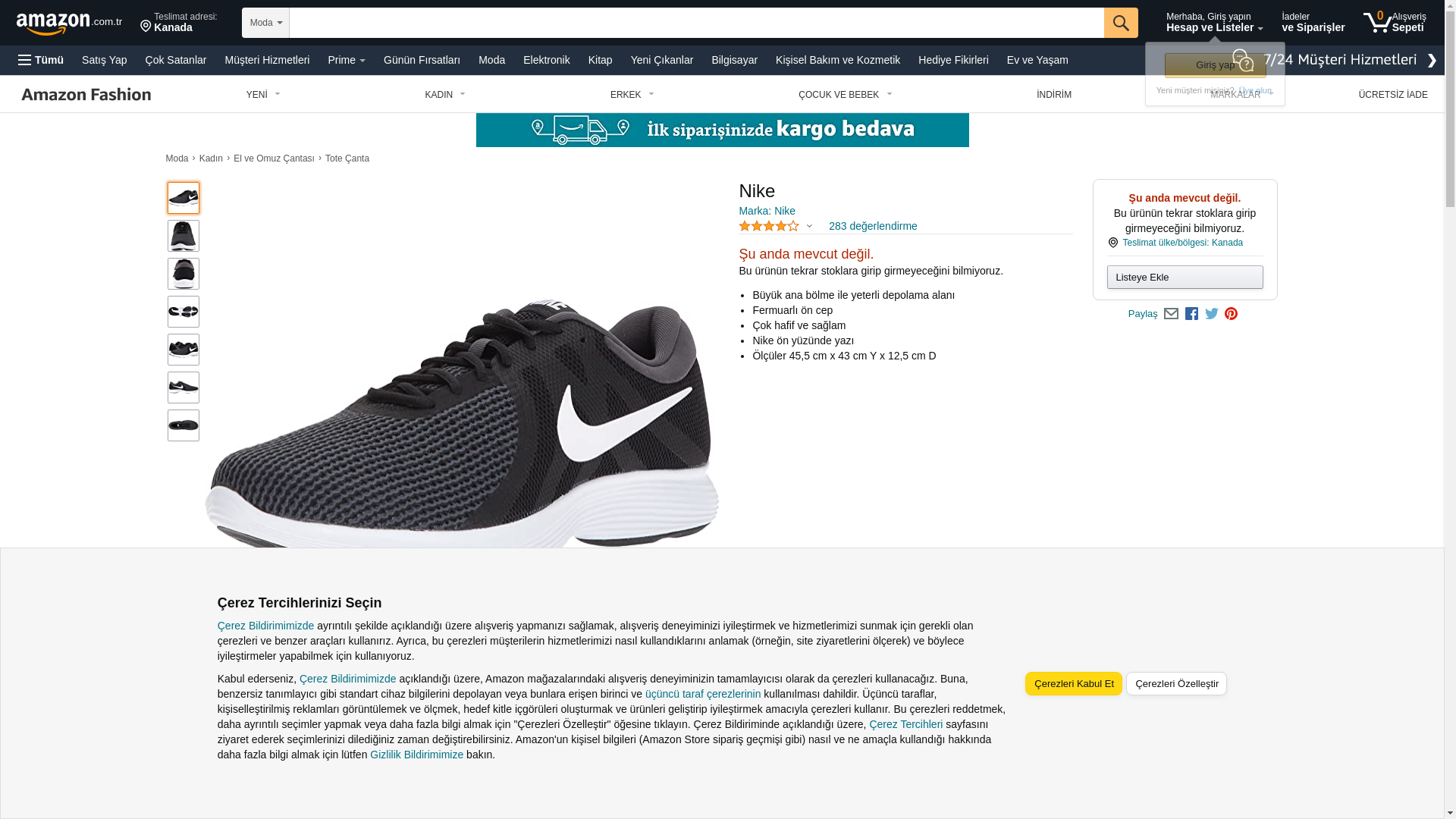Select the second shoe thumbnail image

click(x=184, y=236)
